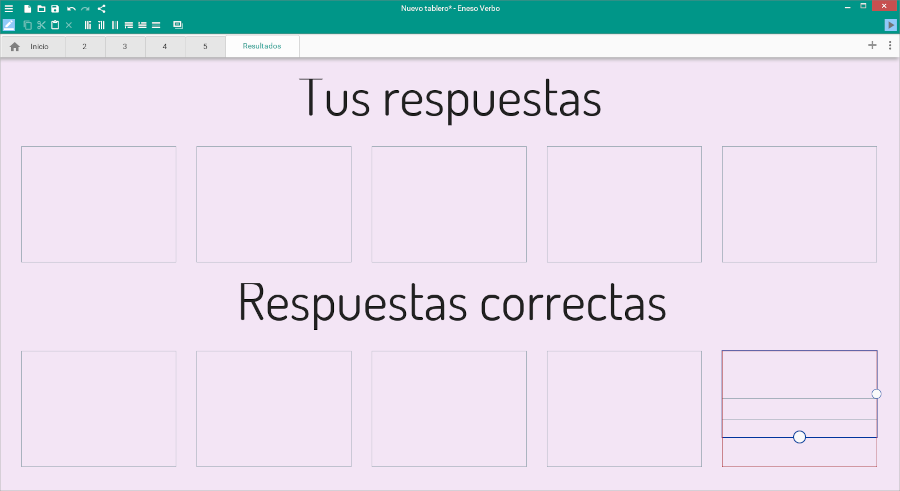Start the board with the play button
This screenshot has height=491, width=900.
[890, 25]
